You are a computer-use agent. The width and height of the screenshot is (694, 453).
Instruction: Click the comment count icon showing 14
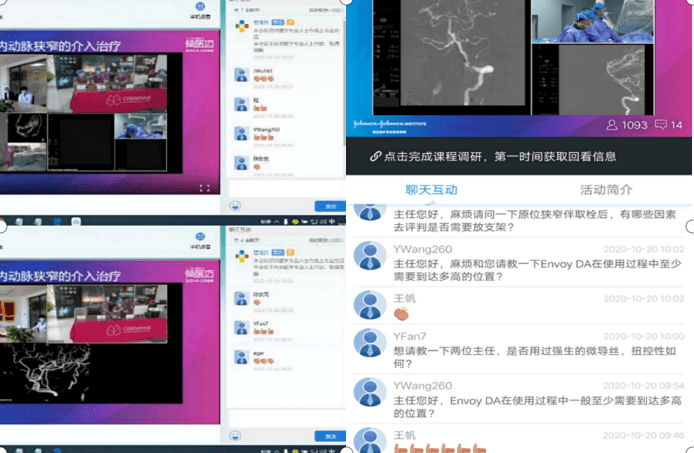tap(661, 125)
